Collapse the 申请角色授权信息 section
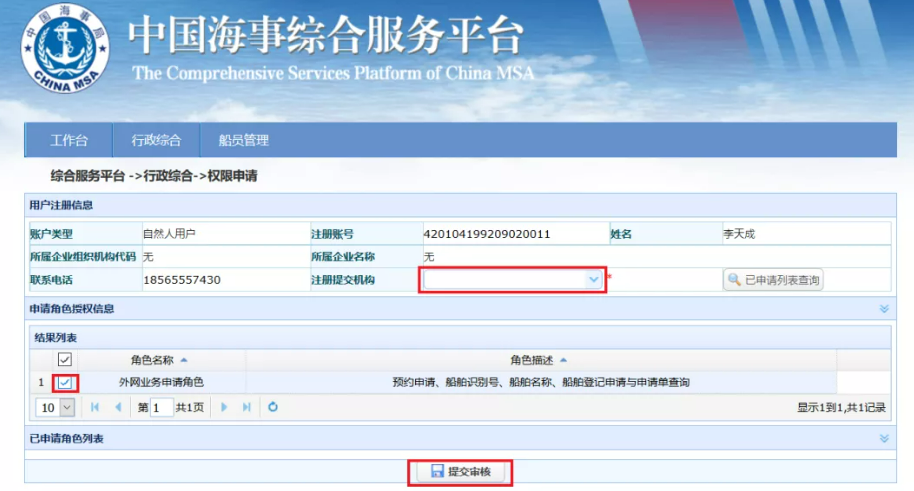This screenshot has height=491, width=914. pyautogui.click(x=884, y=309)
